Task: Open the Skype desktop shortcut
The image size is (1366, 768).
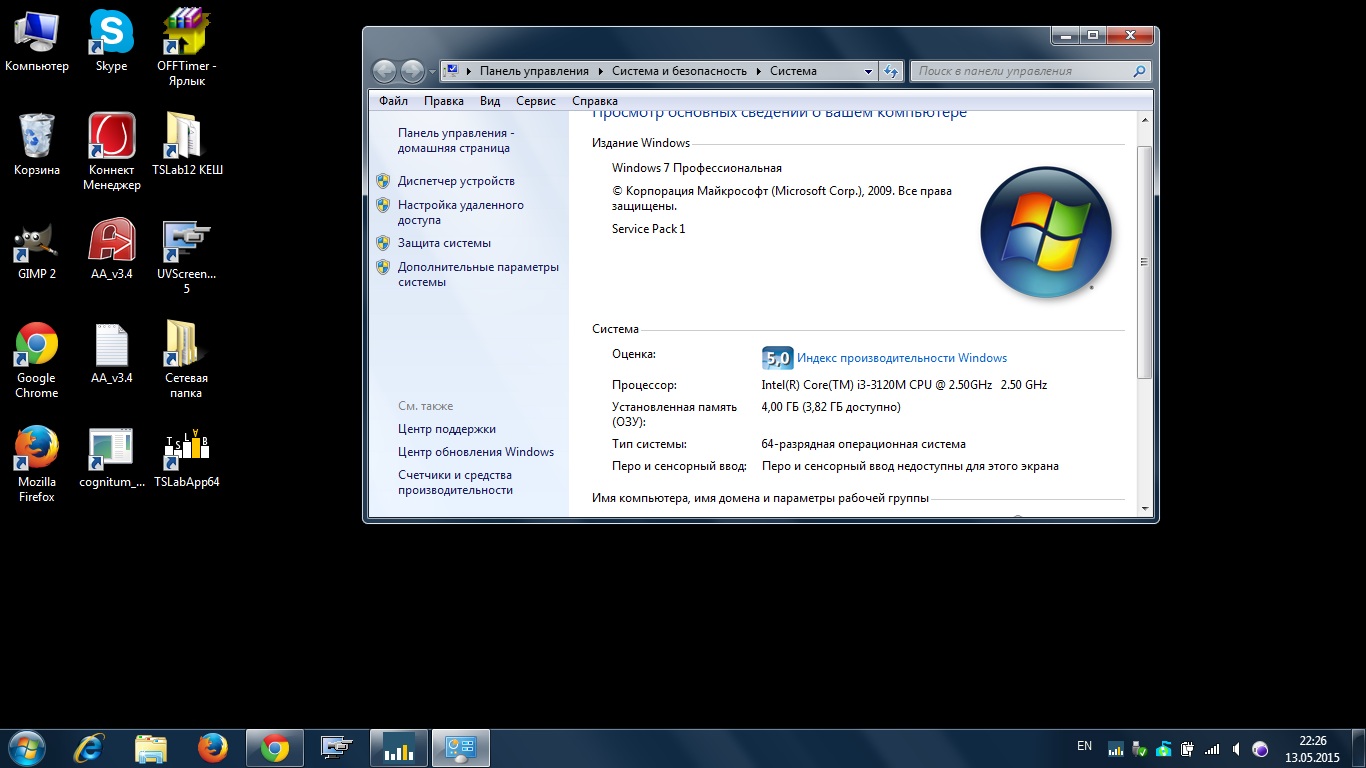Action: [111, 33]
